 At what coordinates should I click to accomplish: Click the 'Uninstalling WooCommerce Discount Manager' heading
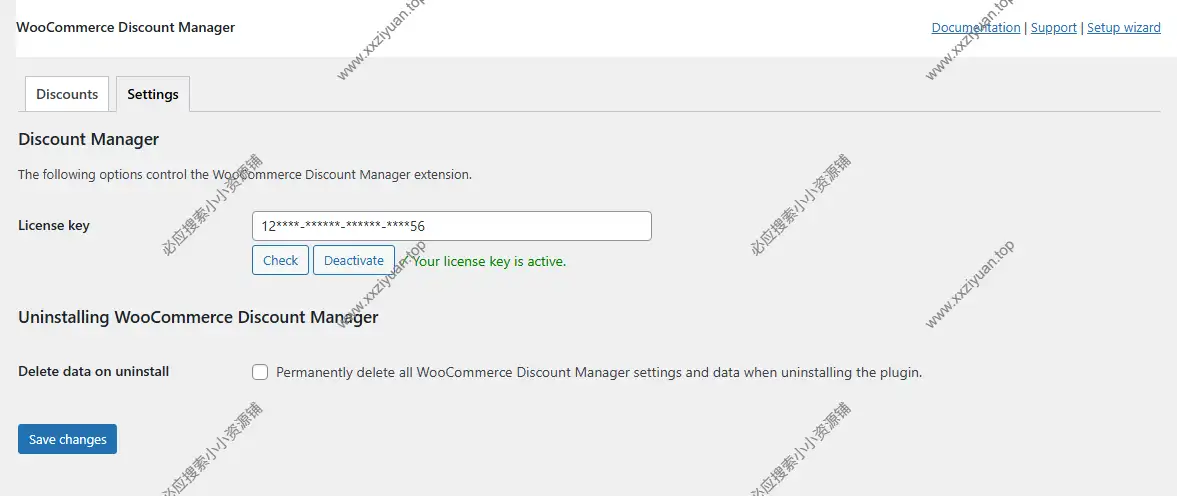click(198, 317)
